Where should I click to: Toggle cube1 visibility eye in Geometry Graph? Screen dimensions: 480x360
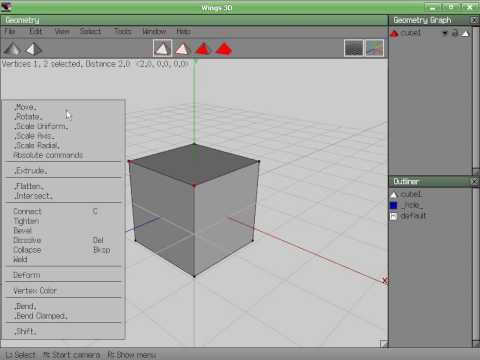[445, 33]
